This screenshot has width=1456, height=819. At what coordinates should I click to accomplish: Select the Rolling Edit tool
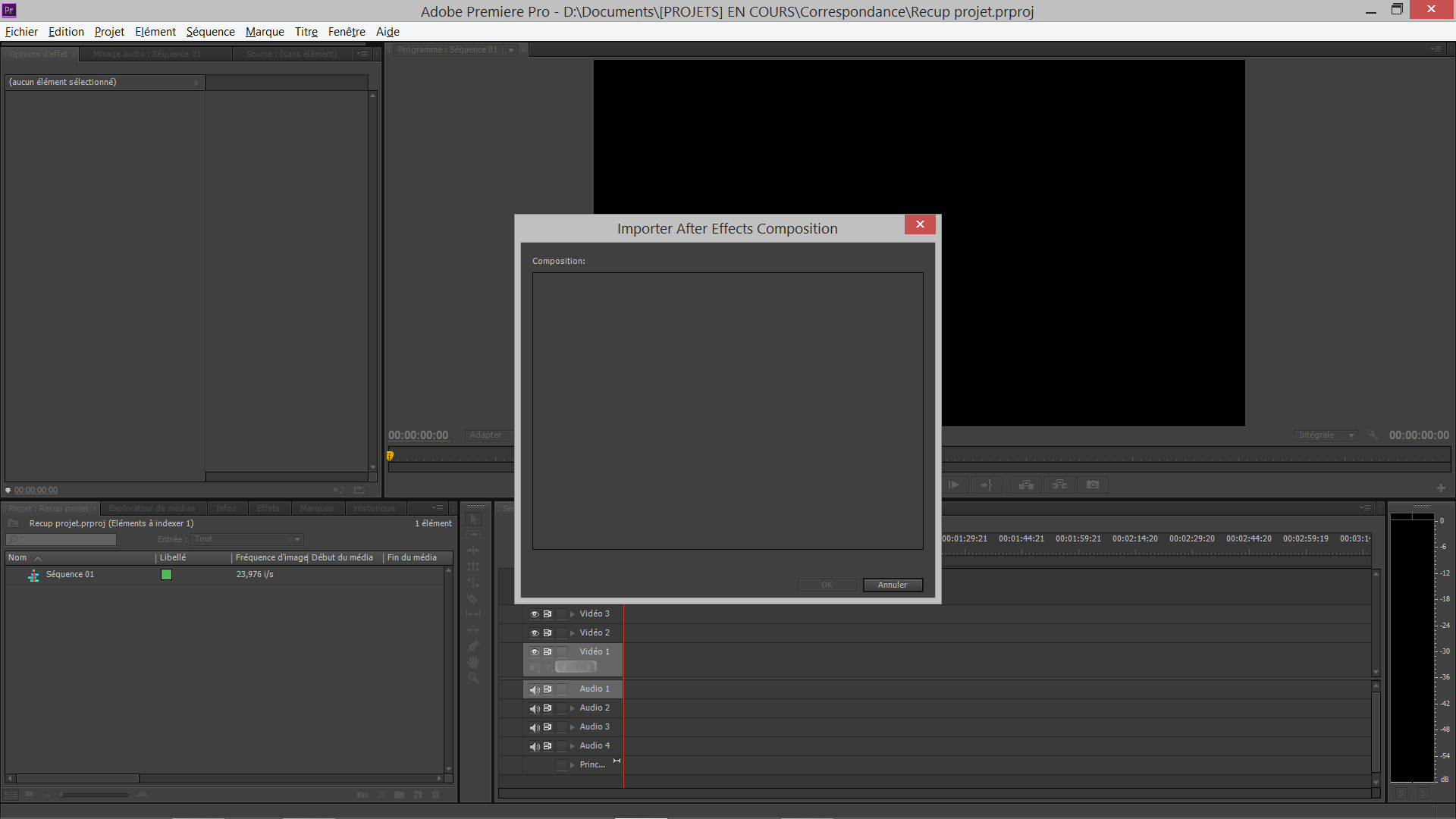[x=474, y=567]
